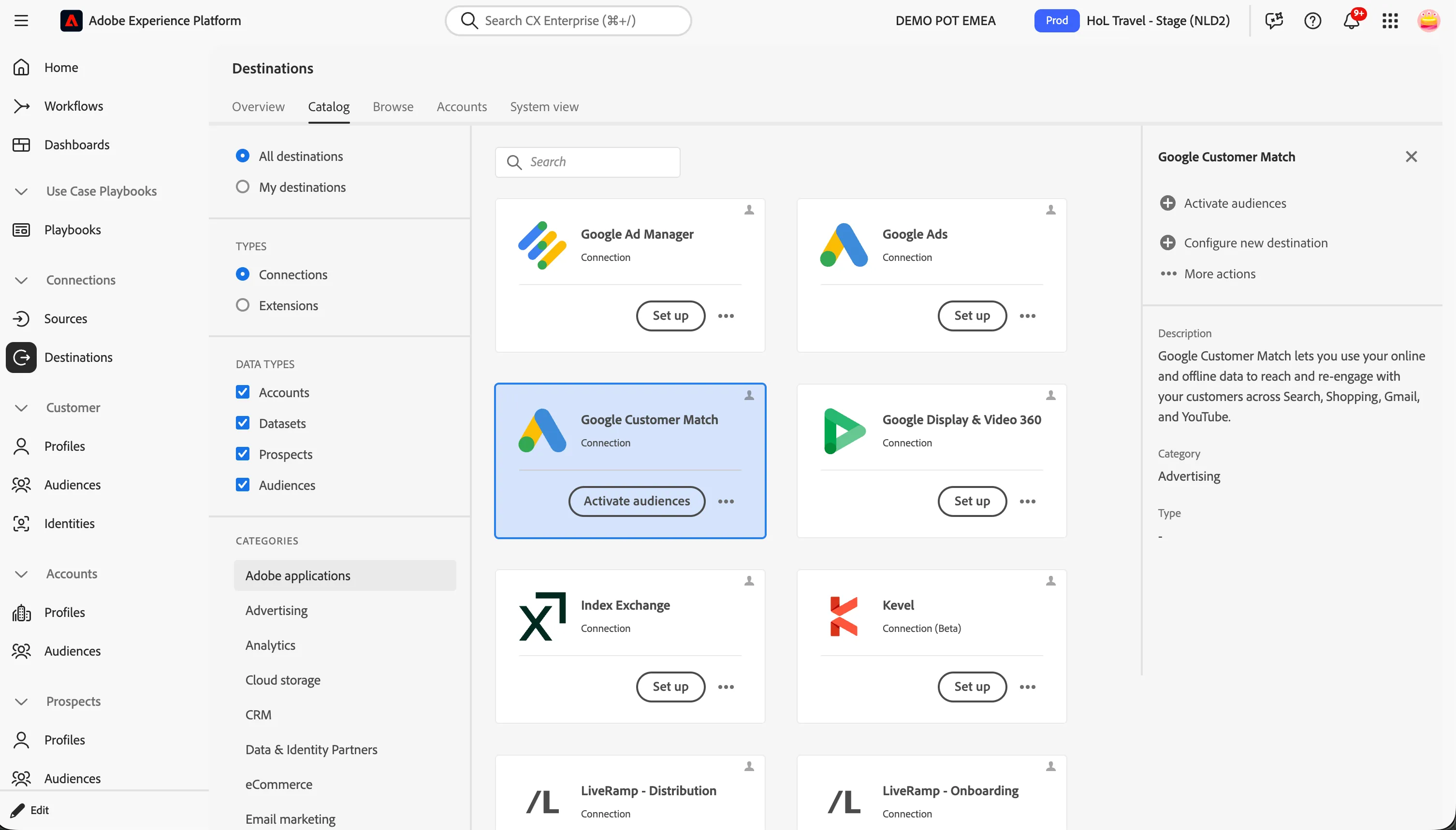This screenshot has width=1456, height=830.
Task: Open Audiences under Customer section
Action: tap(73, 485)
